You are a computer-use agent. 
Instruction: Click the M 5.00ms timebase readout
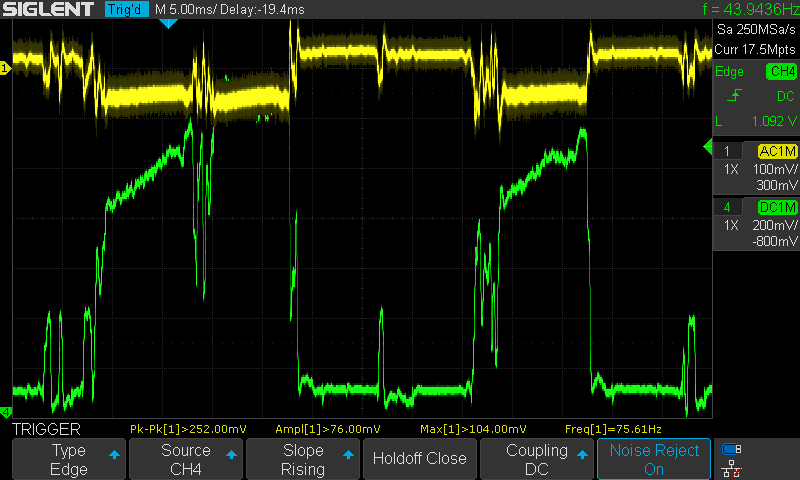[186, 9]
